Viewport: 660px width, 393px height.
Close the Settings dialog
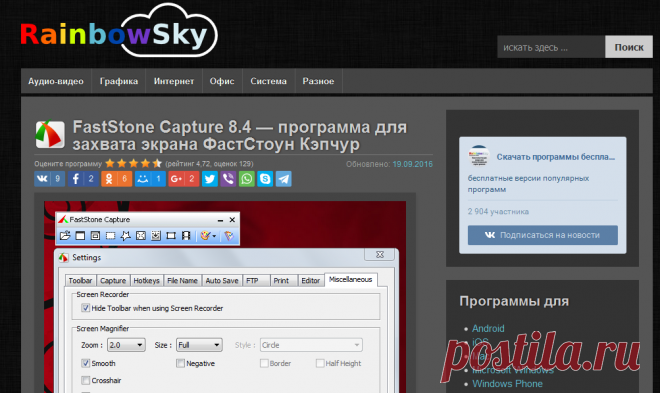[380, 255]
